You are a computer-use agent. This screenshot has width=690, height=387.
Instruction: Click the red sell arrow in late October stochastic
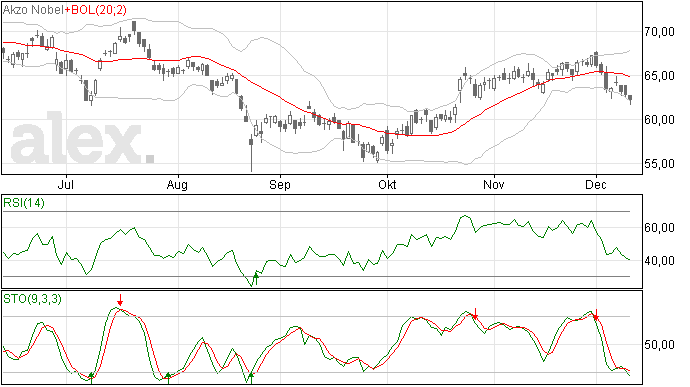point(475,314)
